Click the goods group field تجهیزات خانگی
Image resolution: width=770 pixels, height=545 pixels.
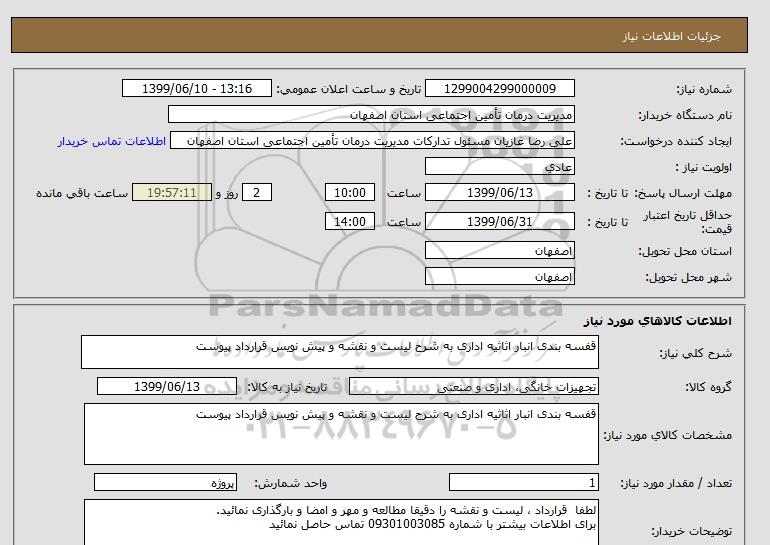pyautogui.click(x=473, y=386)
